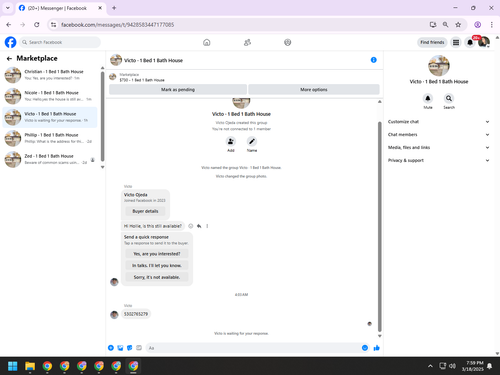Expand Media, files and links section

(439, 147)
